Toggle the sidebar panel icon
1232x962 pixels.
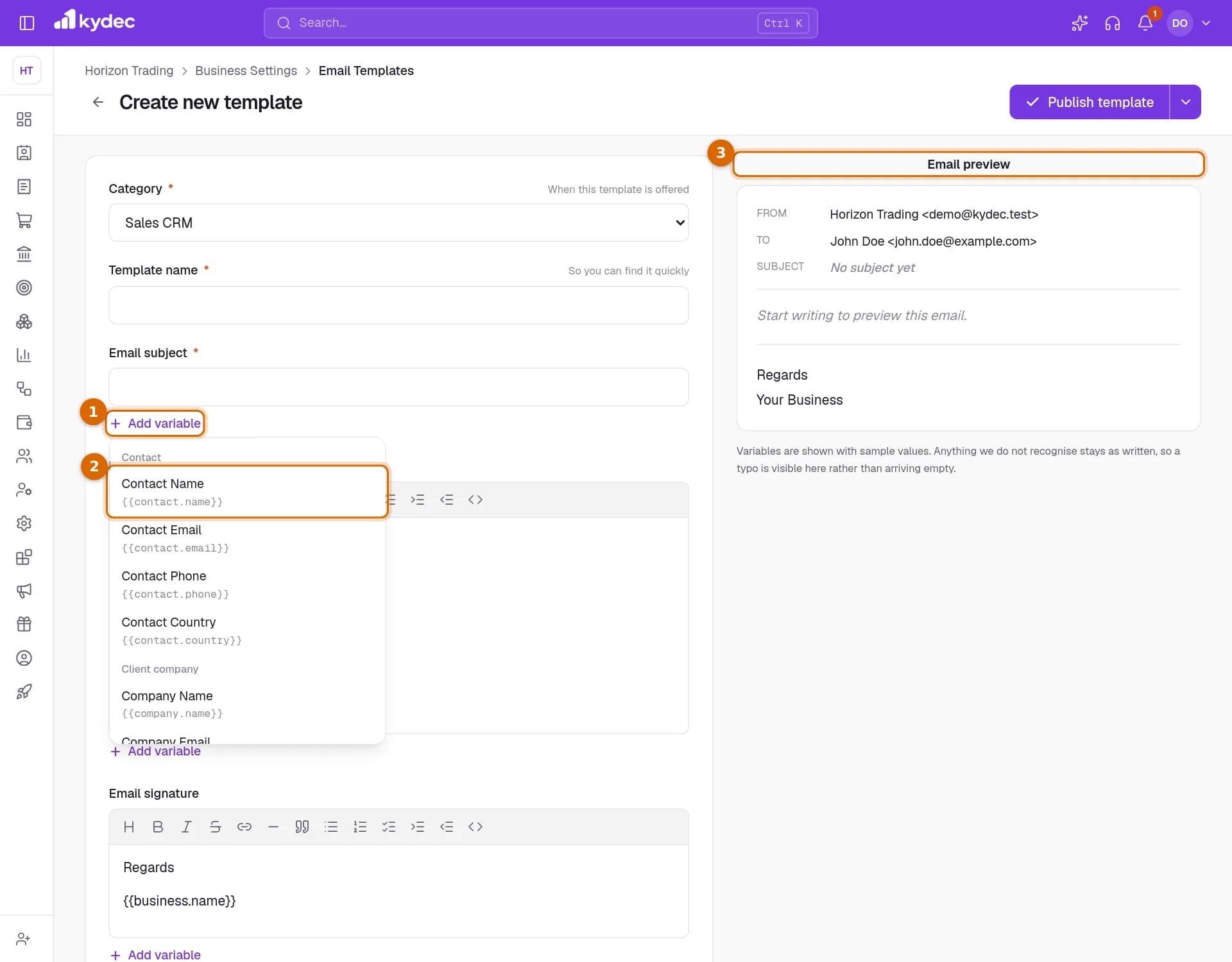26,23
